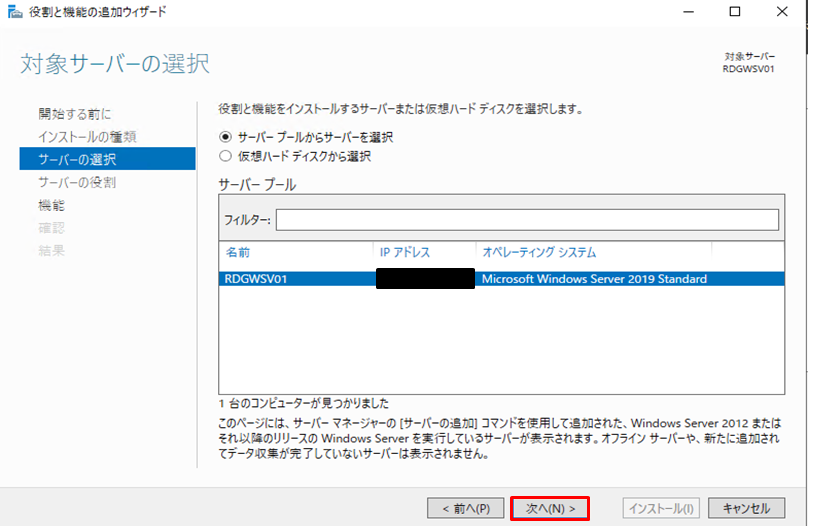Minimize the wizard window

(x=690, y=12)
